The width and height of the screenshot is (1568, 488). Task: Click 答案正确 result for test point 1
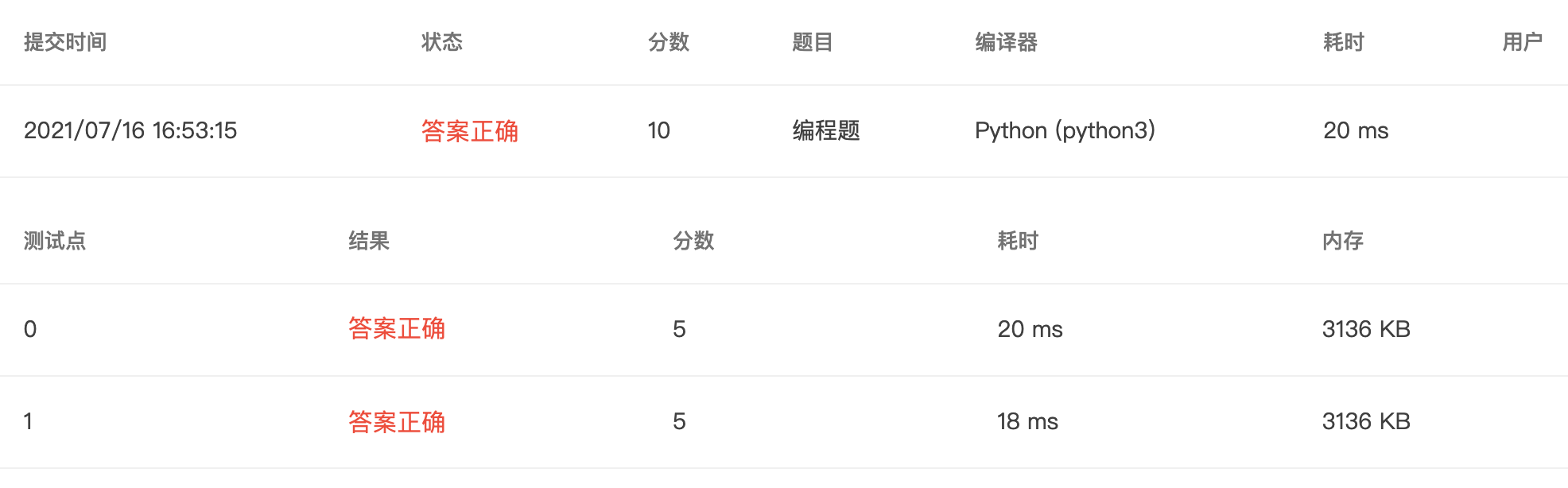coord(397,422)
